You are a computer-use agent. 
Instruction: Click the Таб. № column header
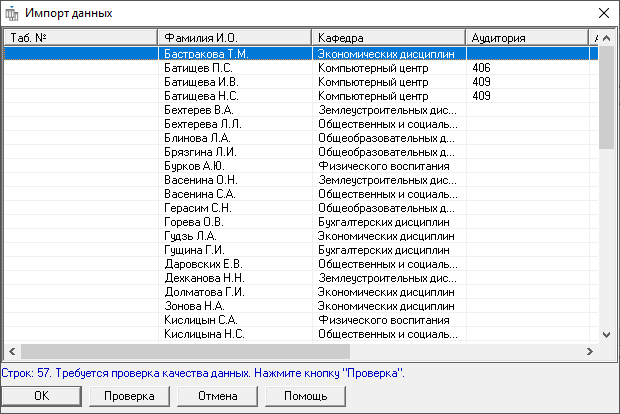coord(80,38)
